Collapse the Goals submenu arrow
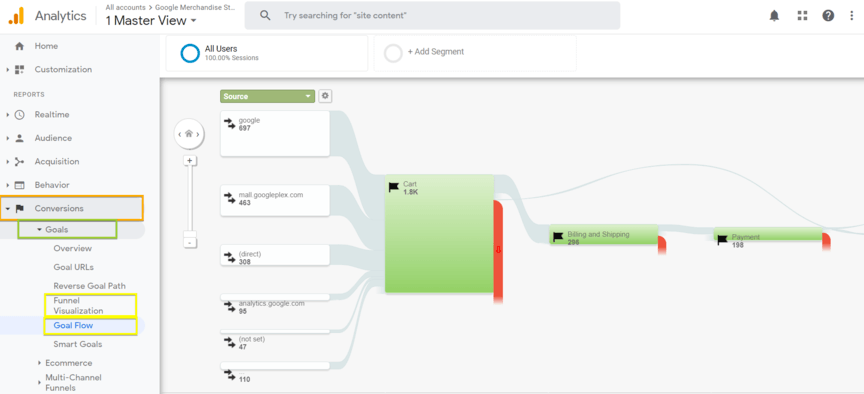The image size is (864, 394). click(x=40, y=229)
